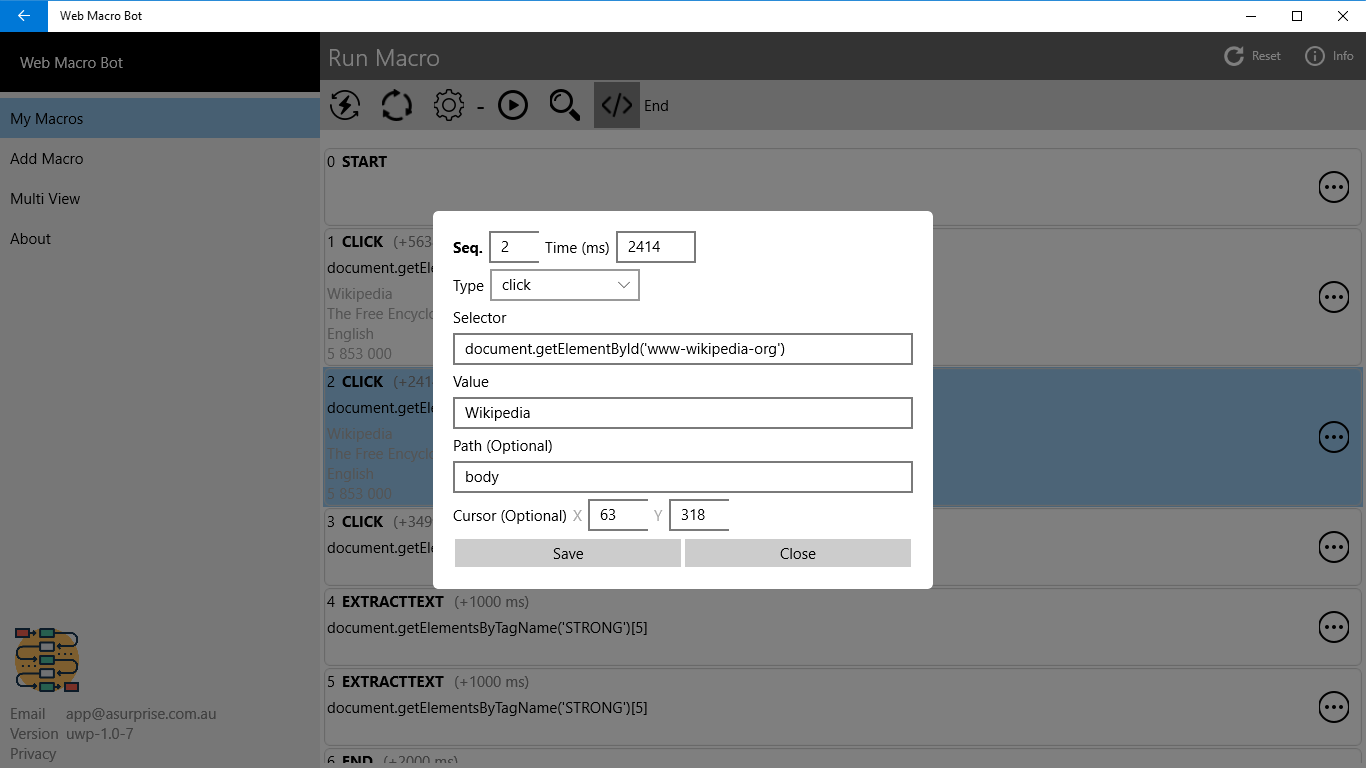Open About in sidebar
The height and width of the screenshot is (768, 1366).
(x=160, y=238)
